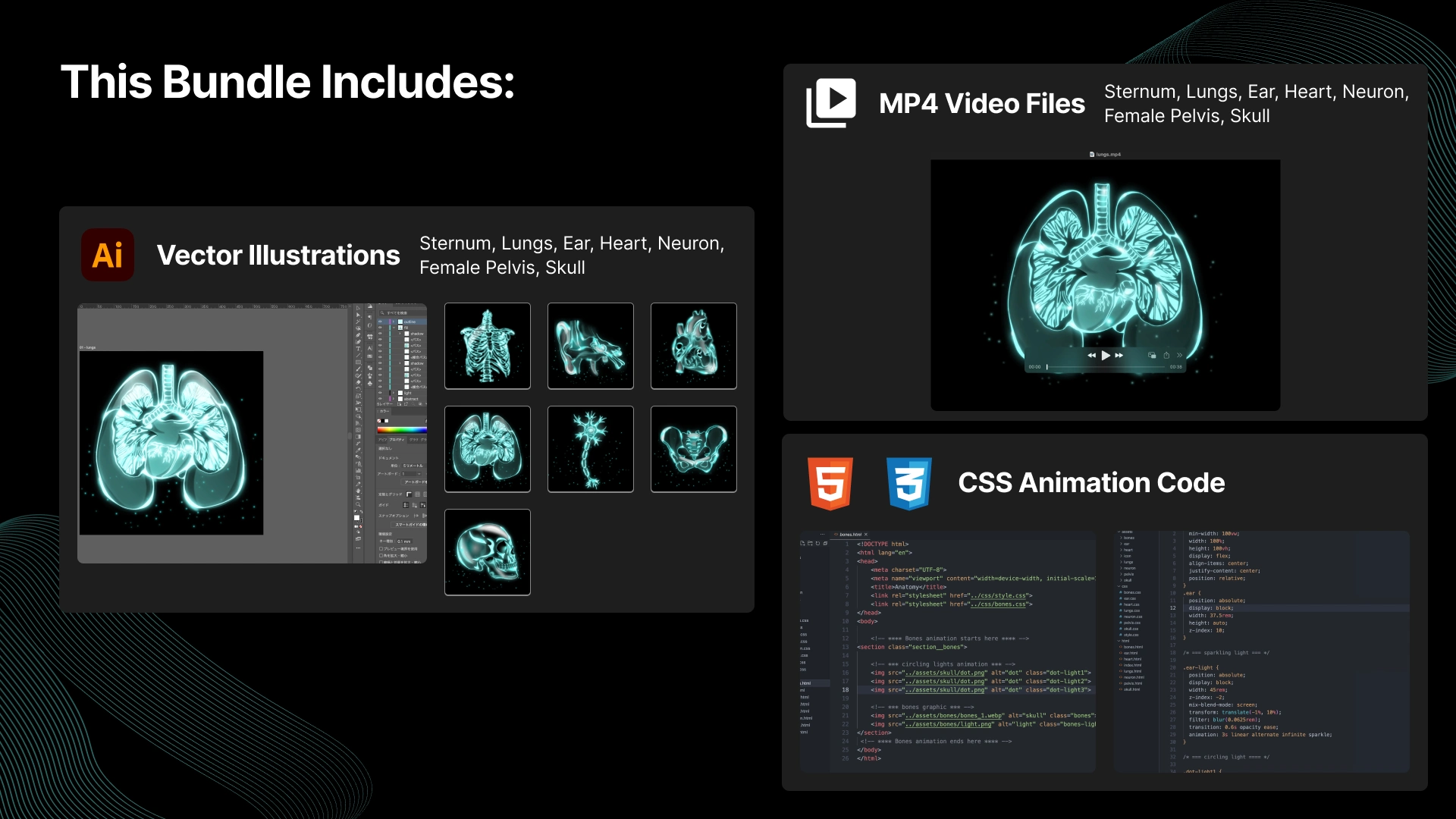Collapse the css folder in file tree

click(1124, 586)
